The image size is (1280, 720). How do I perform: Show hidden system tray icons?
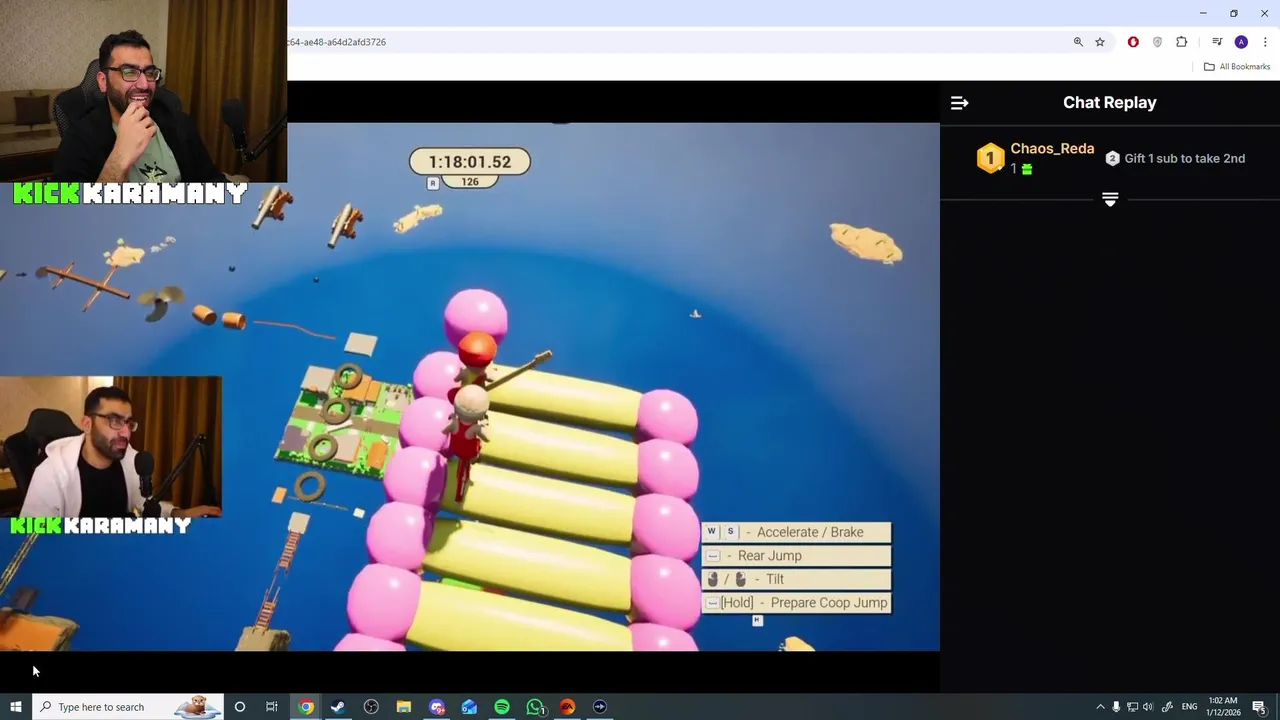pyautogui.click(x=1100, y=707)
